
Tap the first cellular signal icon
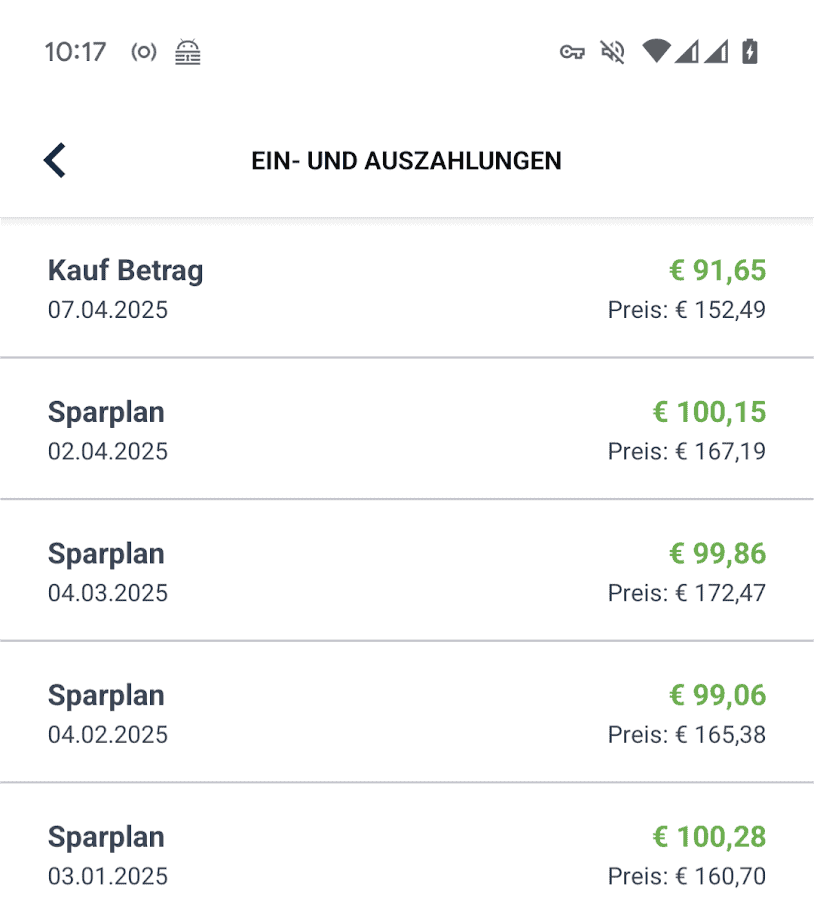click(x=687, y=51)
